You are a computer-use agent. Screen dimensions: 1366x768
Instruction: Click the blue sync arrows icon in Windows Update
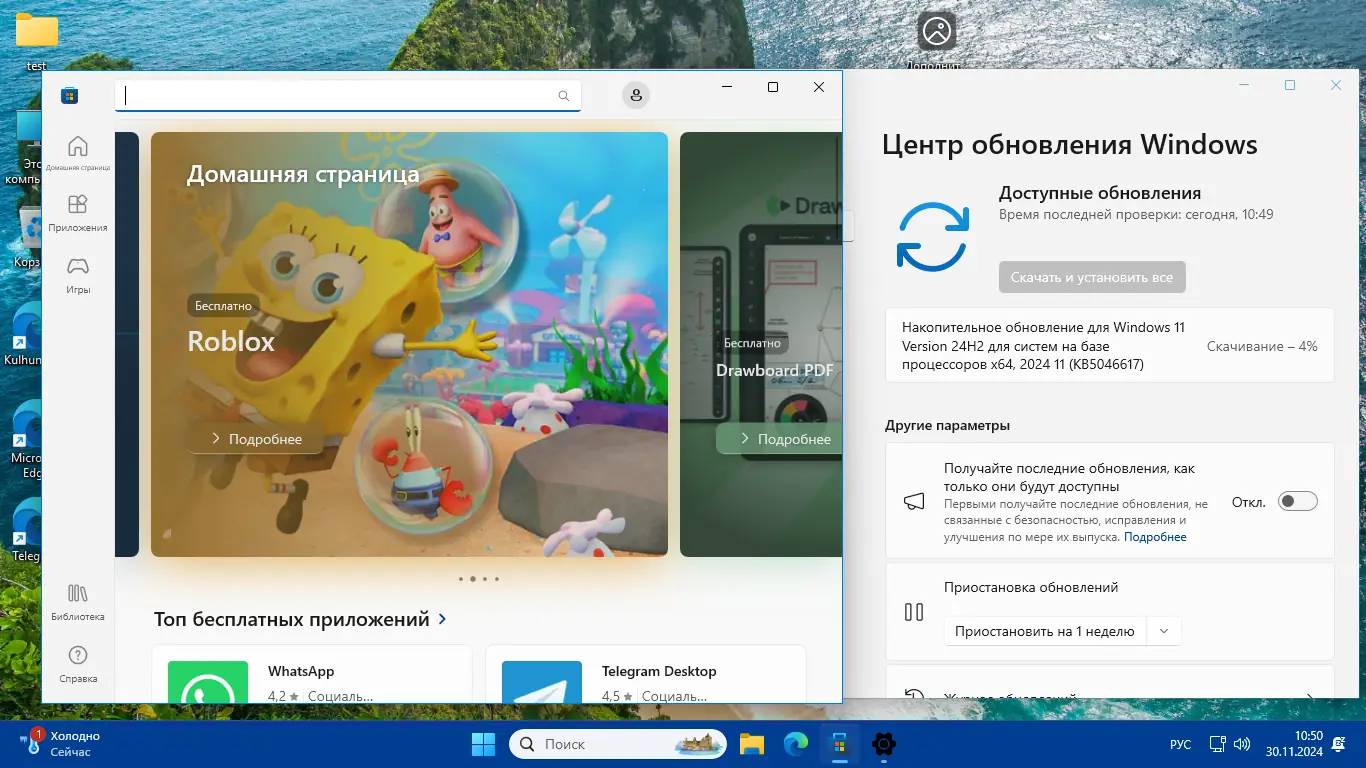(932, 237)
